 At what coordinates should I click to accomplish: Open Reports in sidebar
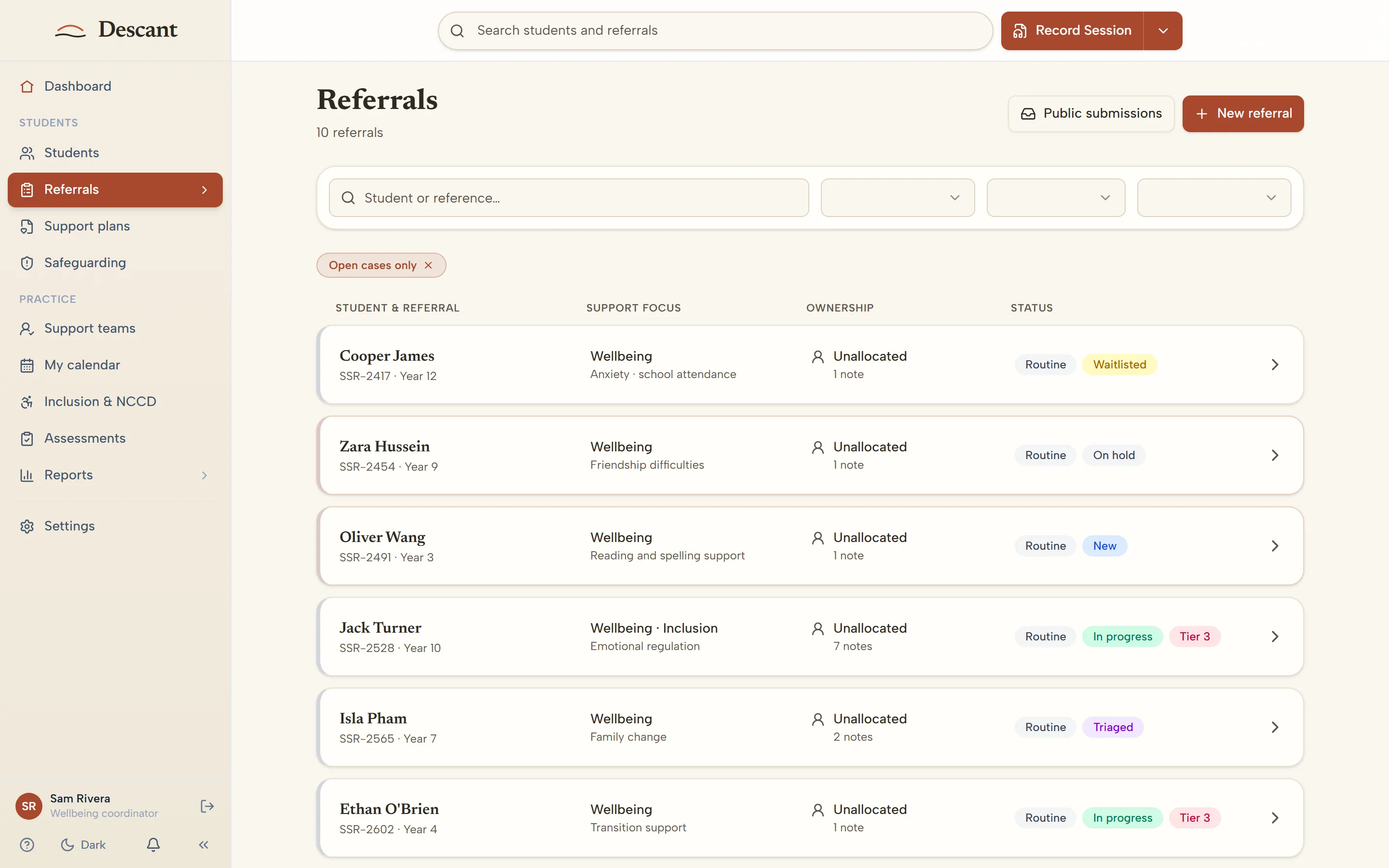[x=115, y=475]
